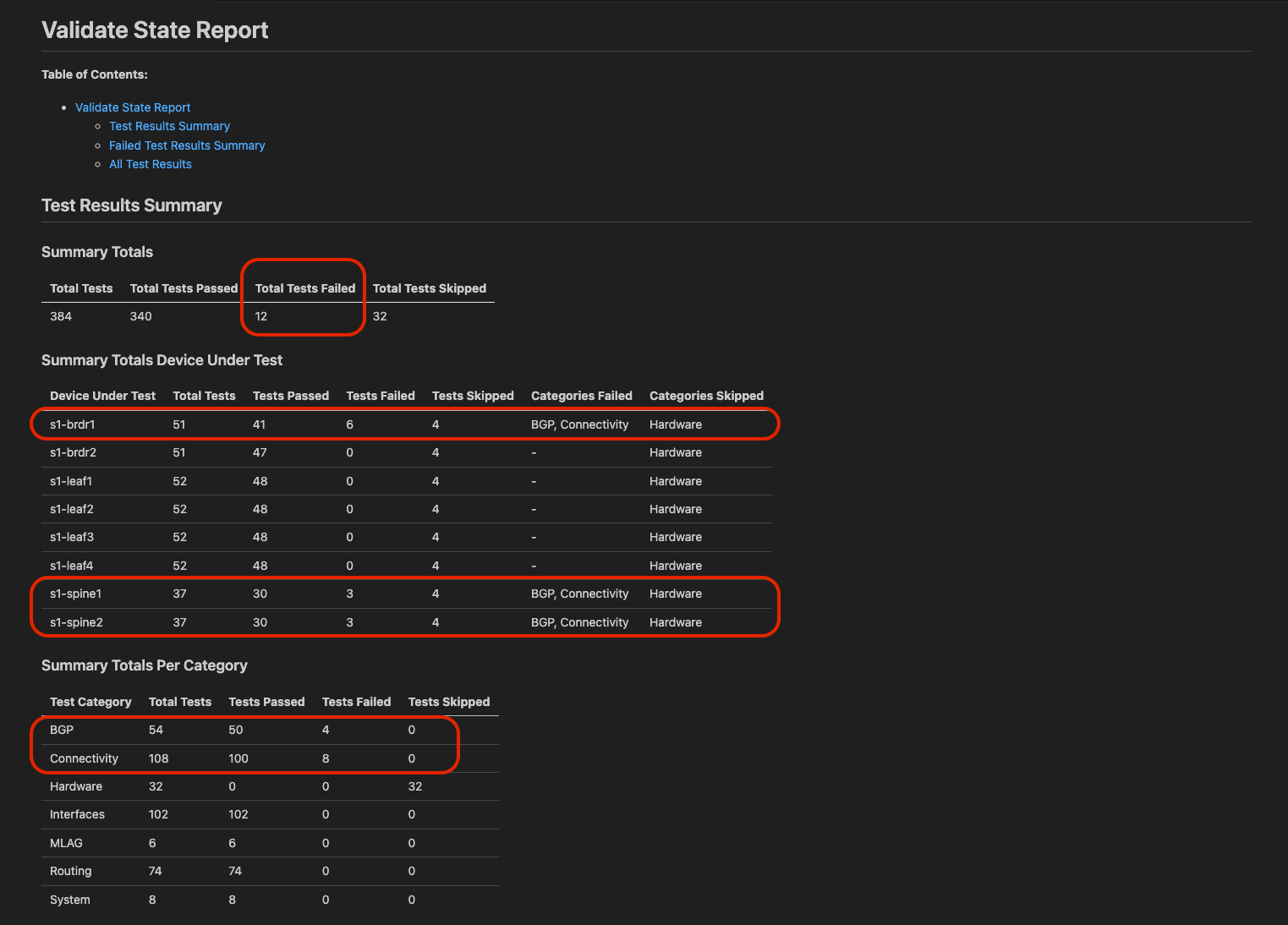Click the Categories Failed column header
1288x925 pixels.
pos(581,396)
